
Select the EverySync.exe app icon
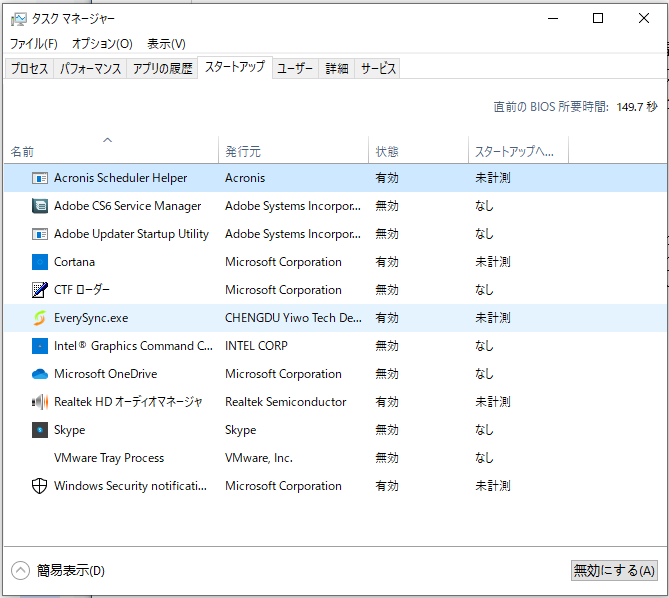(x=40, y=318)
